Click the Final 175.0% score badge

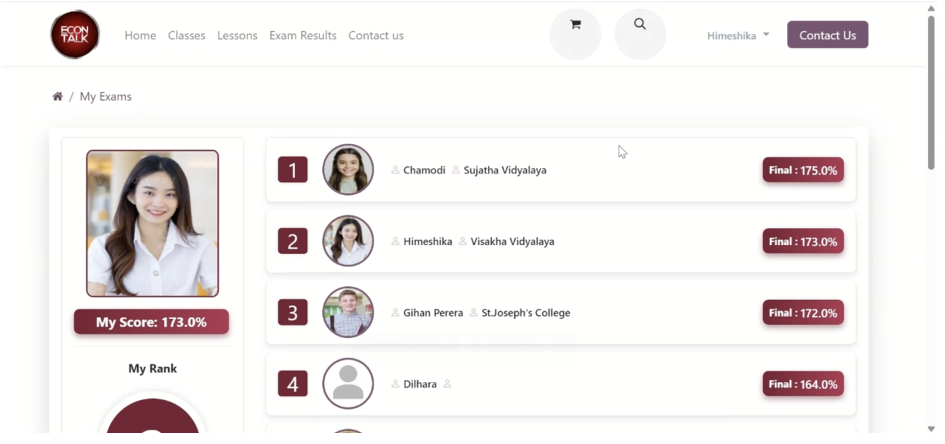coord(803,170)
